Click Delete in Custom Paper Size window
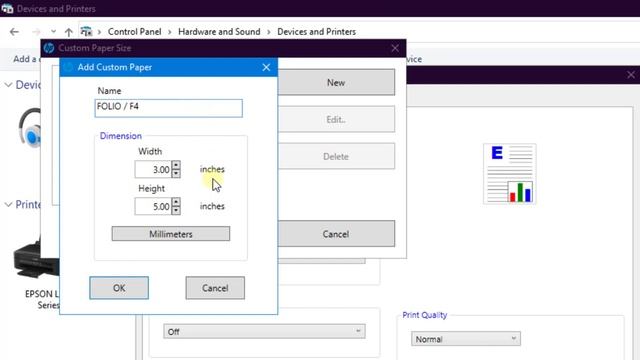The image size is (640, 360). (336, 156)
